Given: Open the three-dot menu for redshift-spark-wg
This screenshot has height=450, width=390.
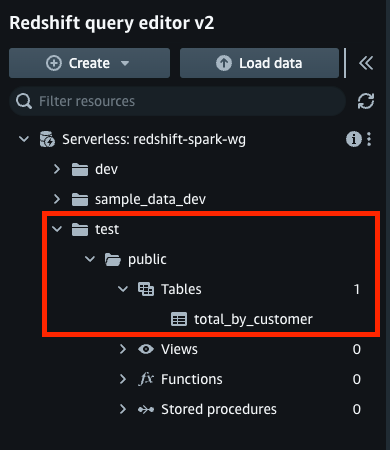Looking at the screenshot, I should coord(369,139).
